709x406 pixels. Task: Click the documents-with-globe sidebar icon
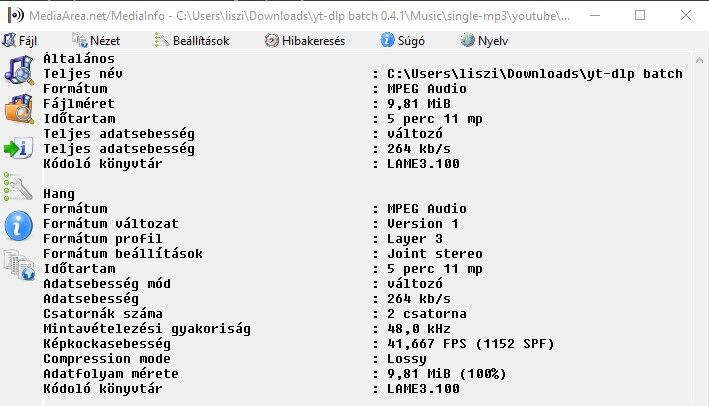pyautogui.click(x=18, y=263)
